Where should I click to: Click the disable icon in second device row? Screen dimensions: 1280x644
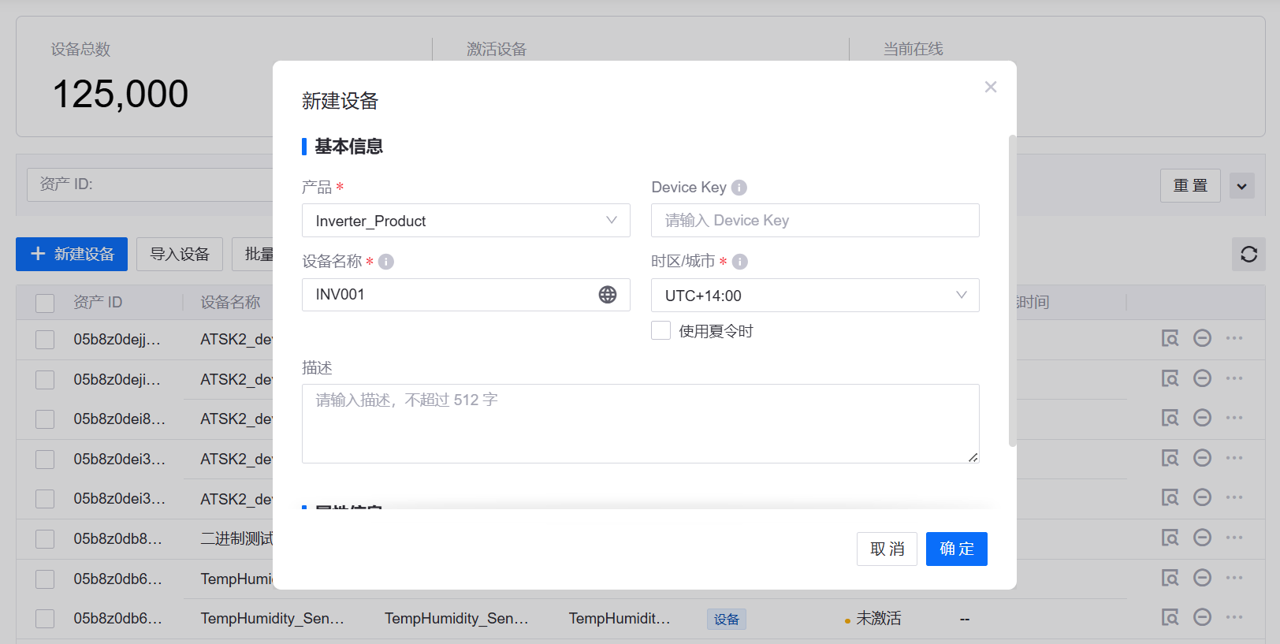[x=1202, y=379]
